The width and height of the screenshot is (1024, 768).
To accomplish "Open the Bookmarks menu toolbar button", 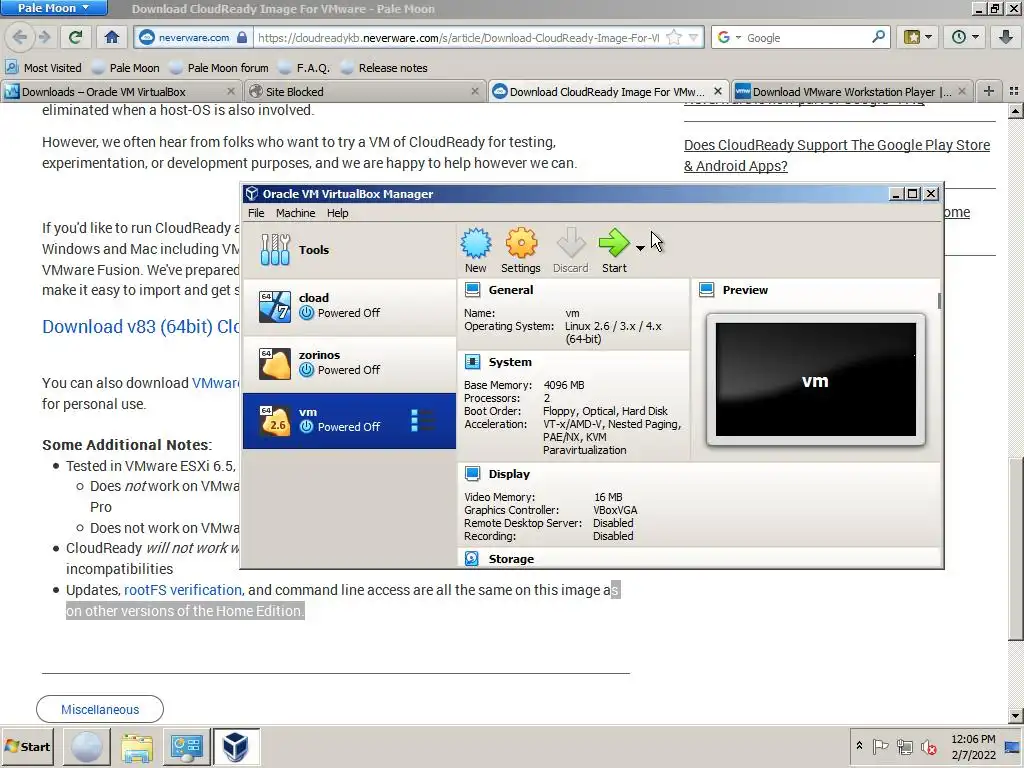I will click(918, 37).
